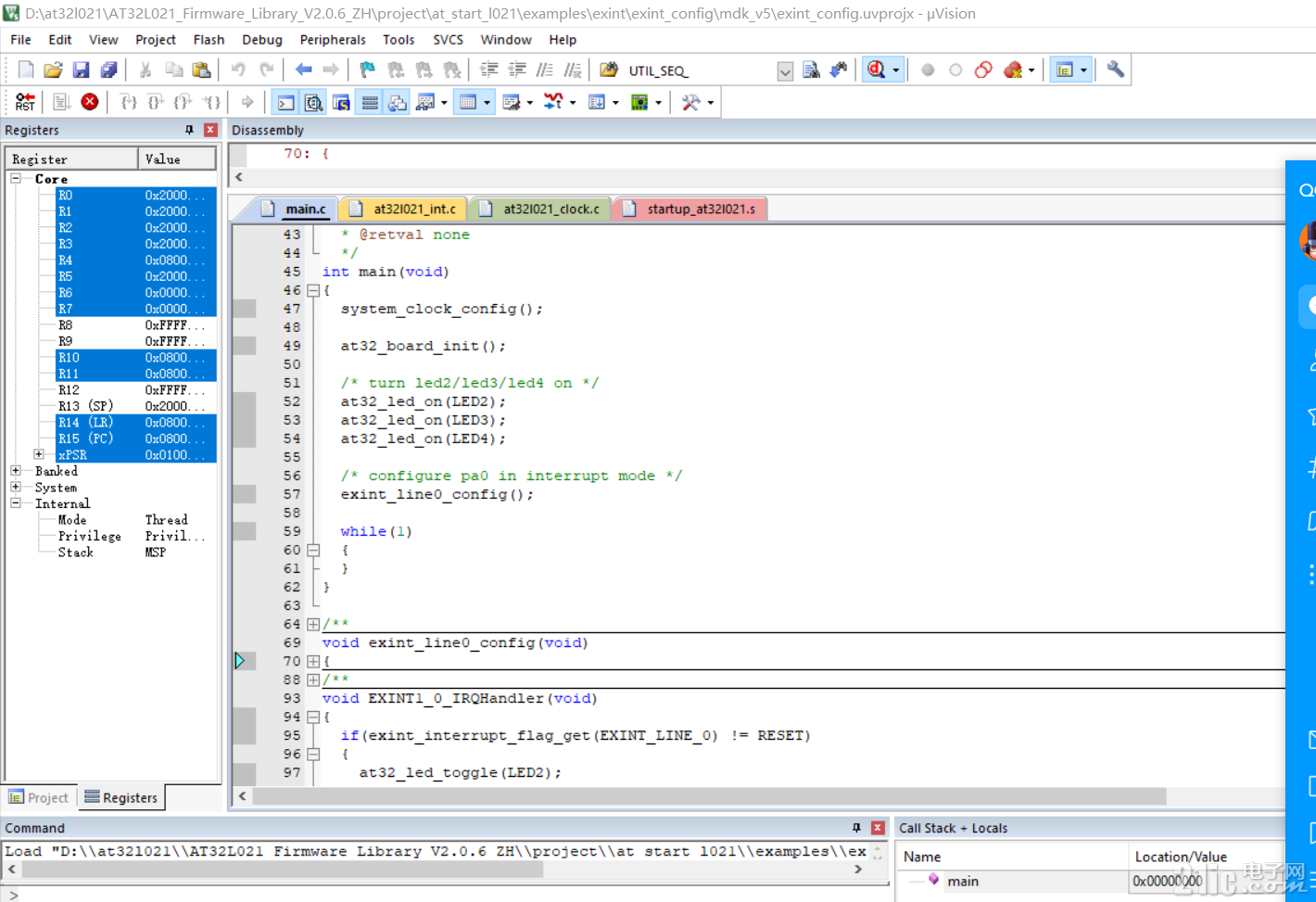The width and height of the screenshot is (1316, 902).
Task: Click Disable All Breakpoints icon
Action: click(x=983, y=70)
